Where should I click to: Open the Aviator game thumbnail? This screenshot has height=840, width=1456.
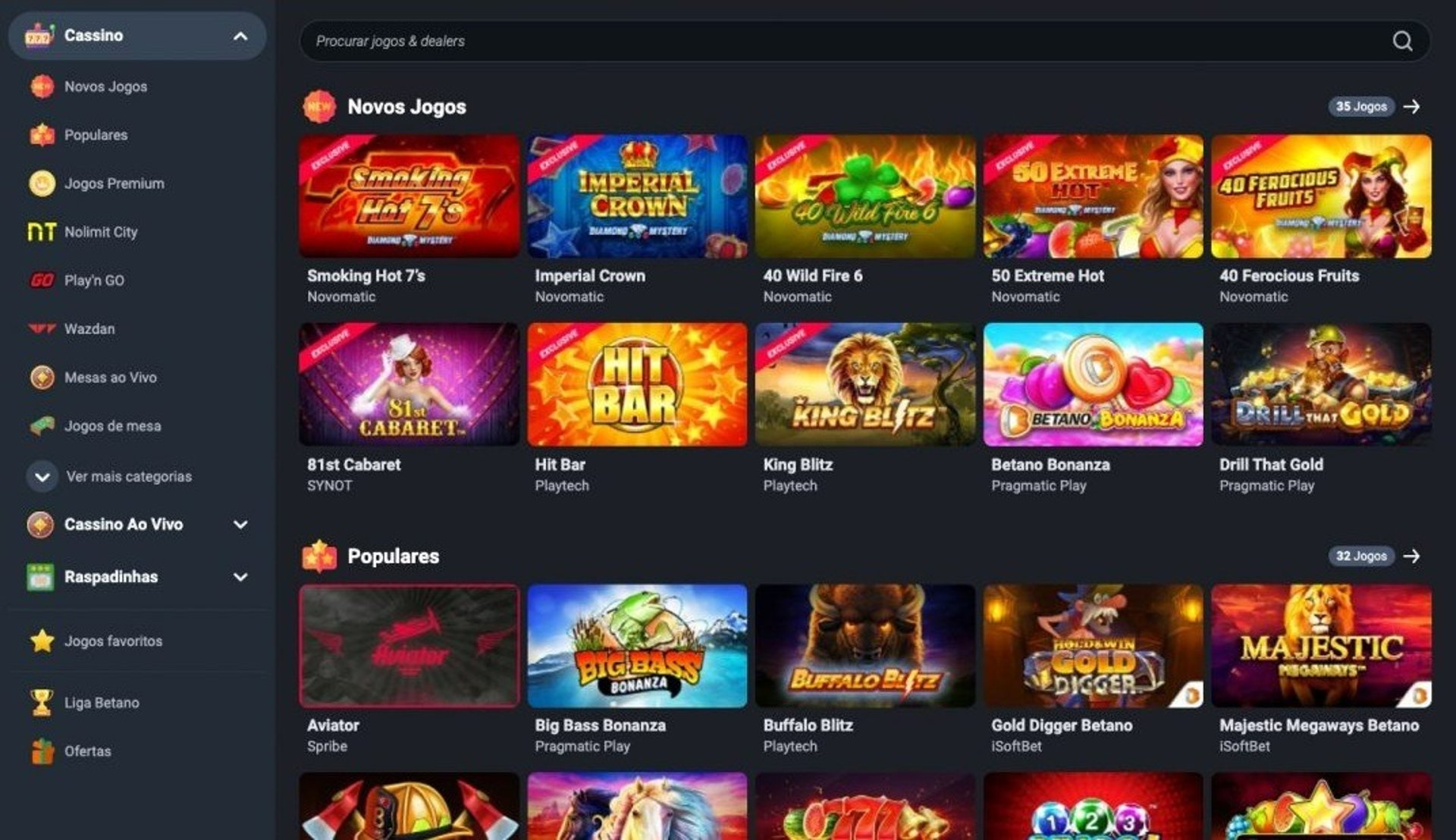[409, 646]
